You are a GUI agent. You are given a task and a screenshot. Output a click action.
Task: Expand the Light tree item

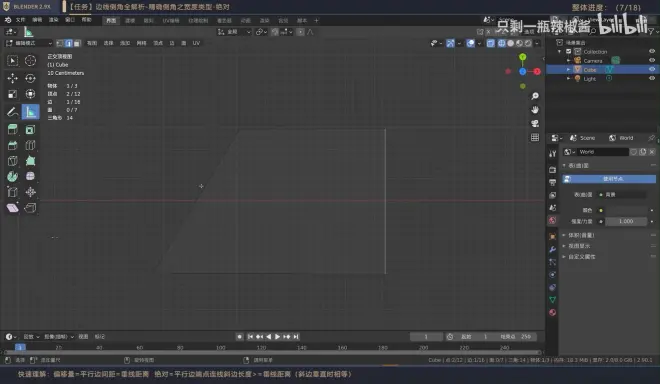pyautogui.click(x=568, y=78)
